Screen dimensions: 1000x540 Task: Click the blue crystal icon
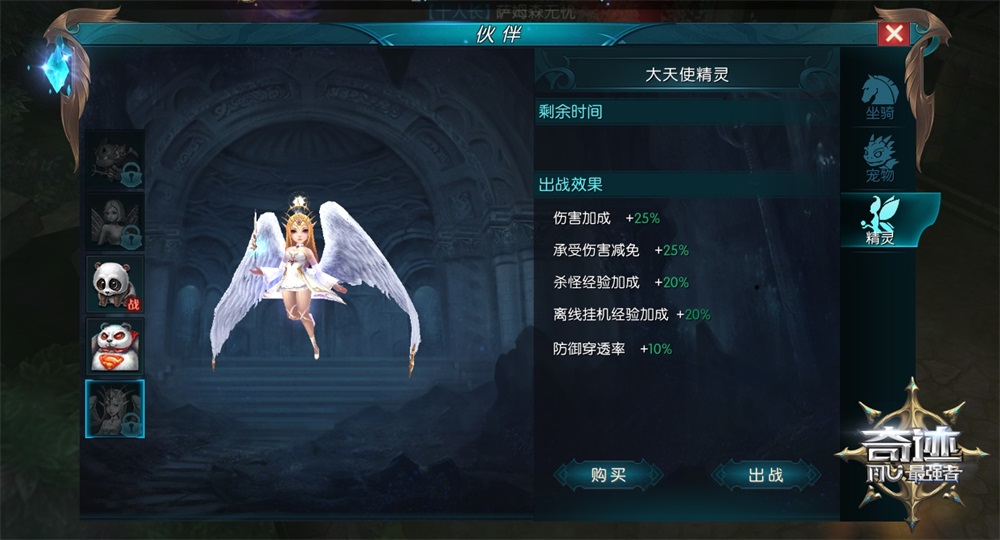(x=56, y=68)
